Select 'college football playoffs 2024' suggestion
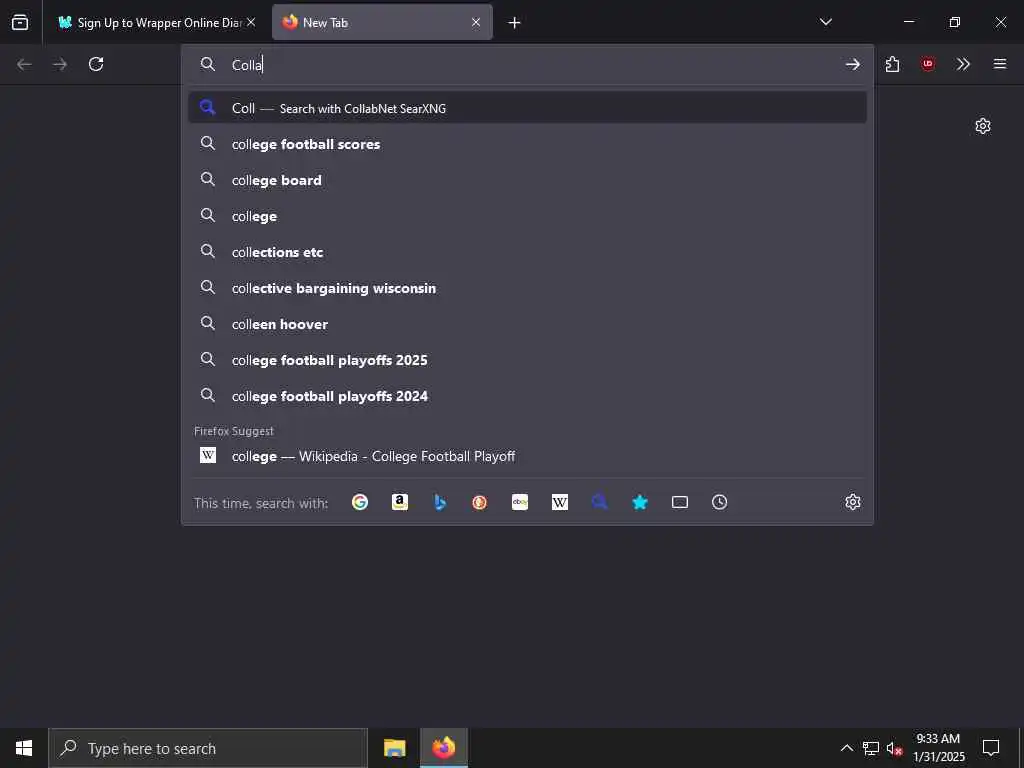The height and width of the screenshot is (768, 1024). (x=528, y=396)
